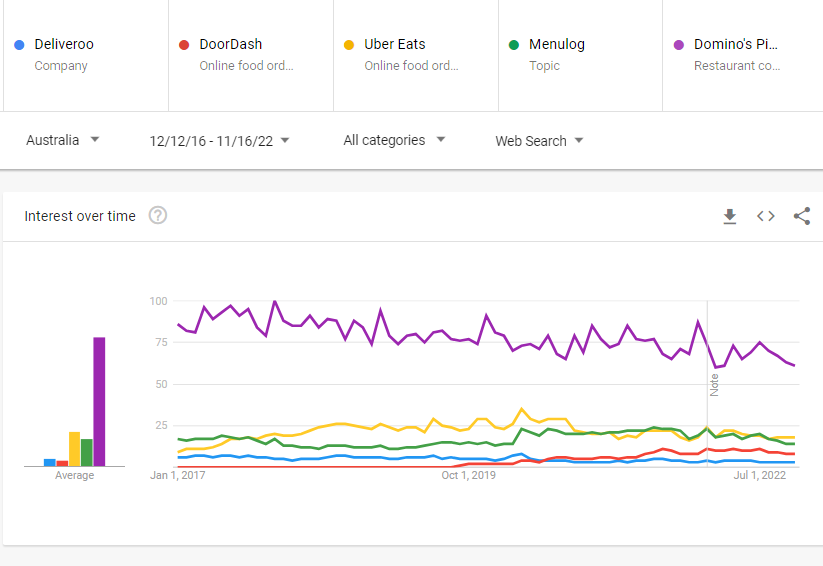The image size is (823, 566).
Task: Open the Web Search type dropdown
Action: click(539, 141)
